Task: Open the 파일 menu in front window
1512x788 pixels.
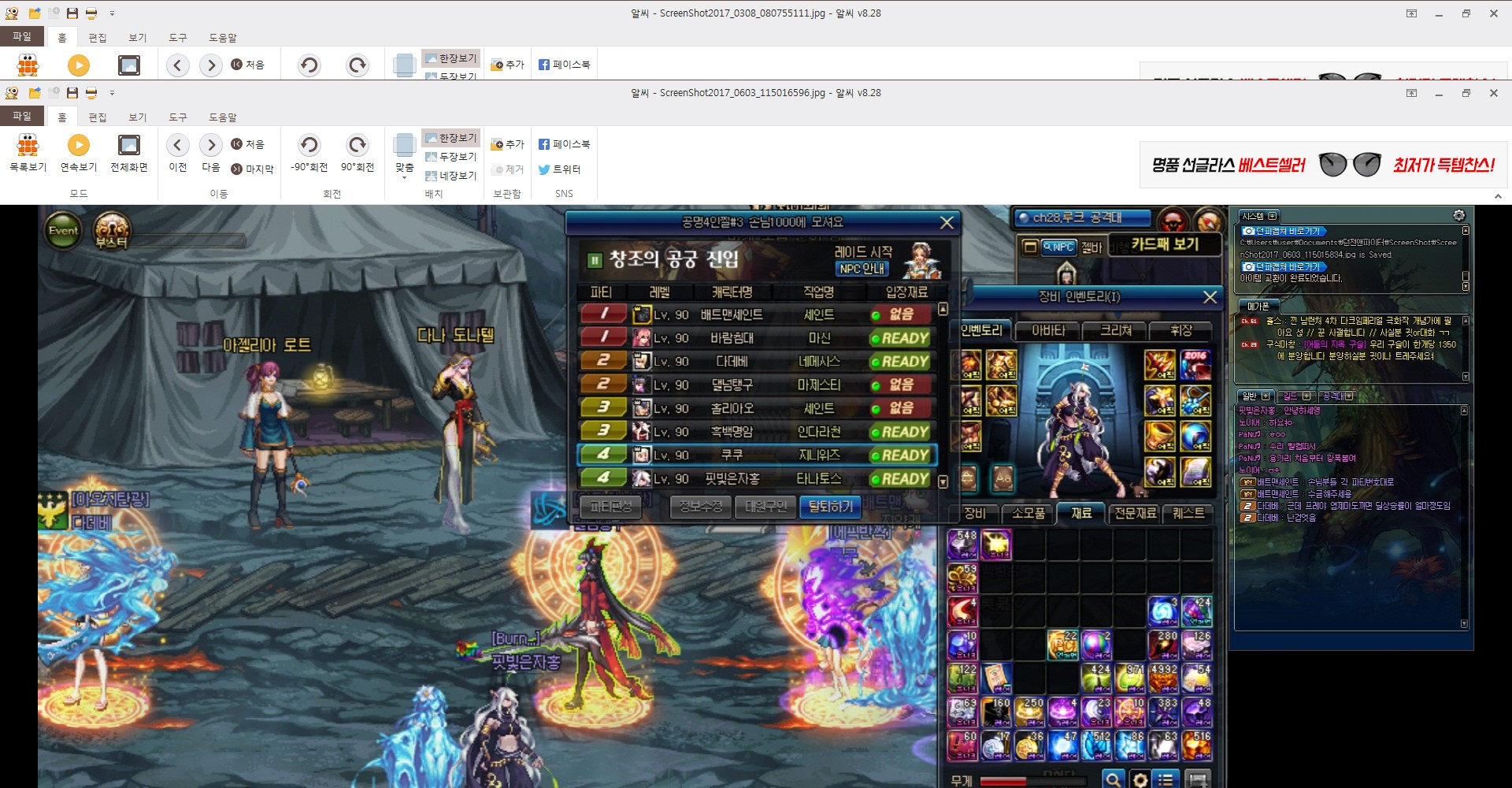Action: 22,116
